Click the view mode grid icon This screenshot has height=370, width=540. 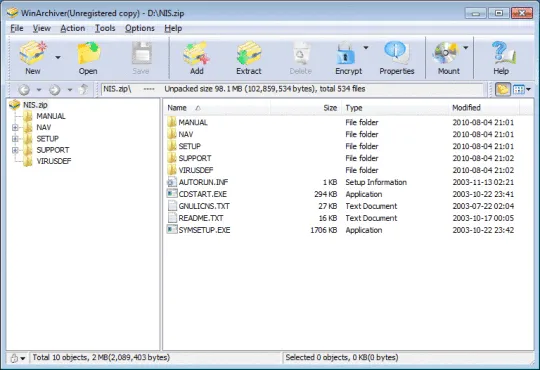518,90
